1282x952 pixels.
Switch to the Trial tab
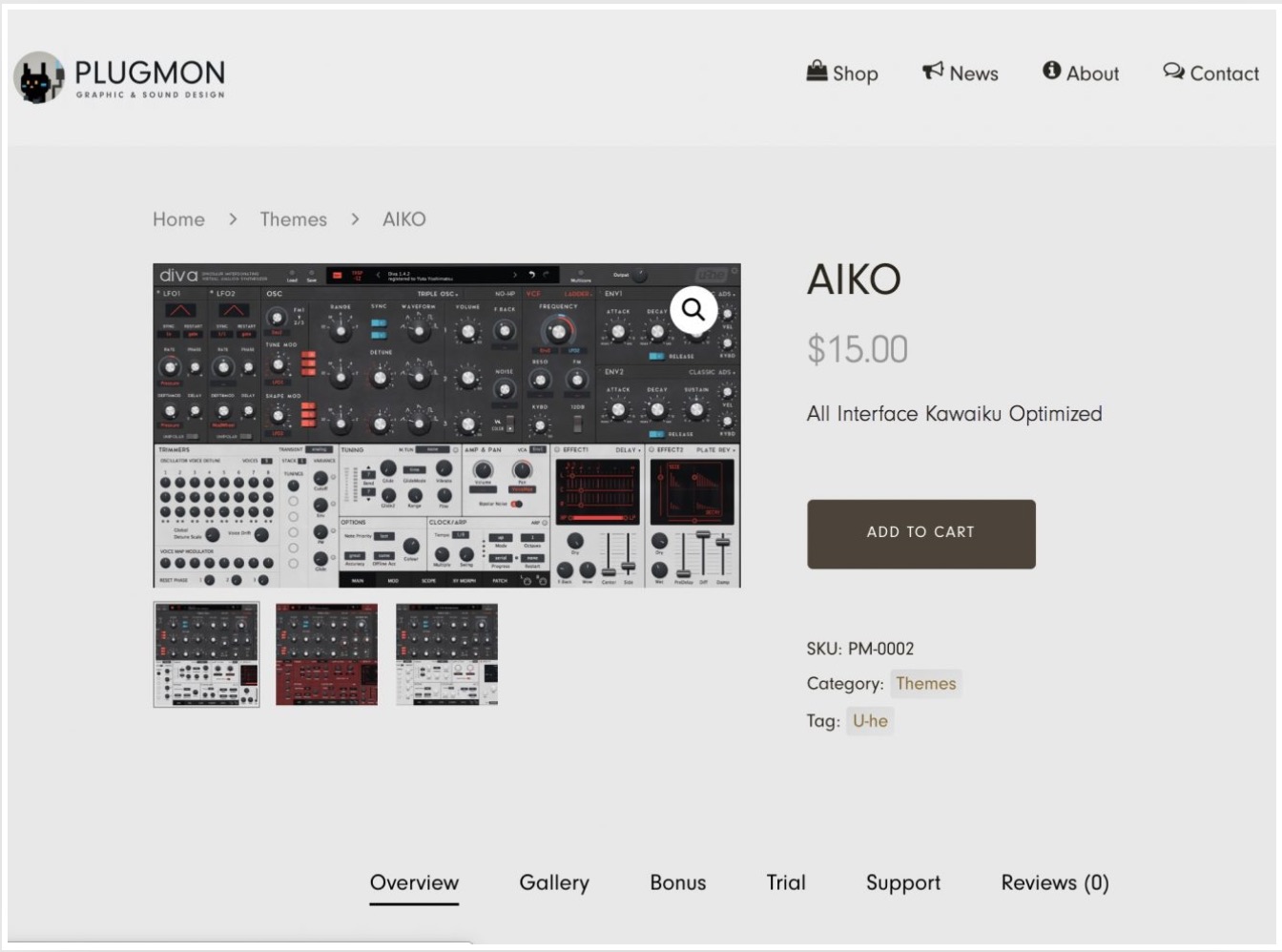tap(786, 883)
